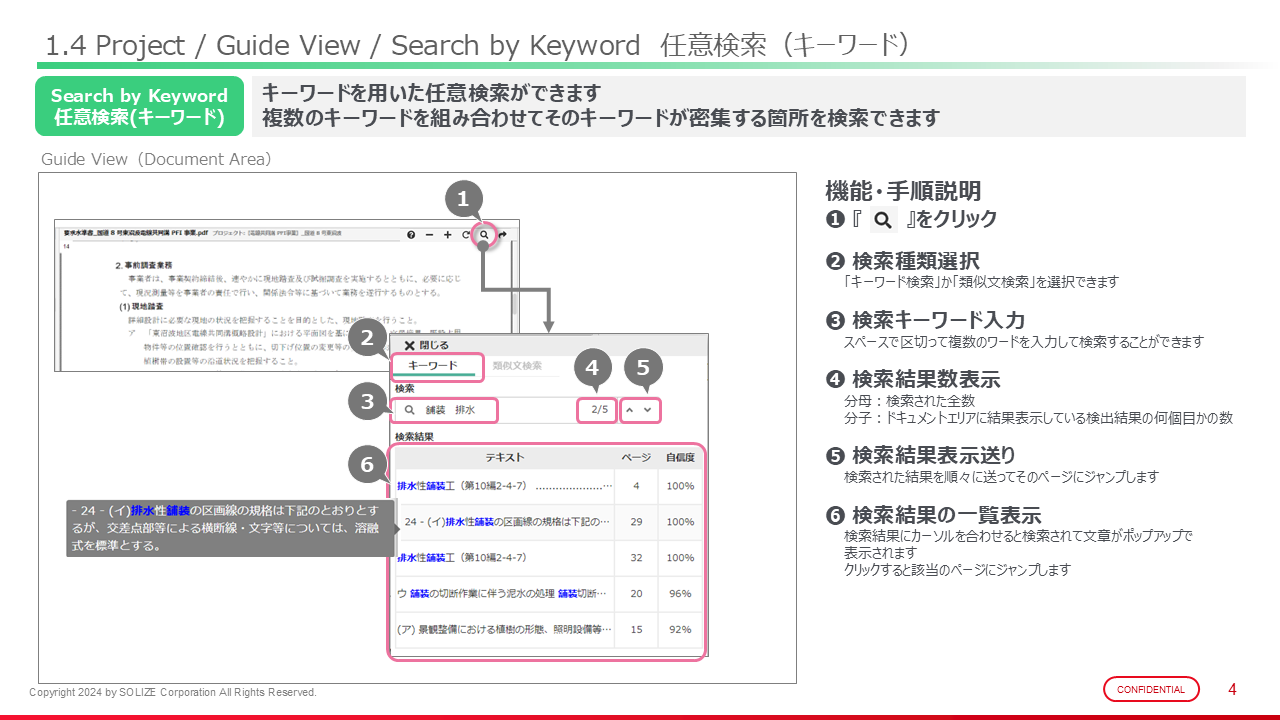1280x720 pixels.
Task: Zoom out with the minus icon
Action: [429, 235]
